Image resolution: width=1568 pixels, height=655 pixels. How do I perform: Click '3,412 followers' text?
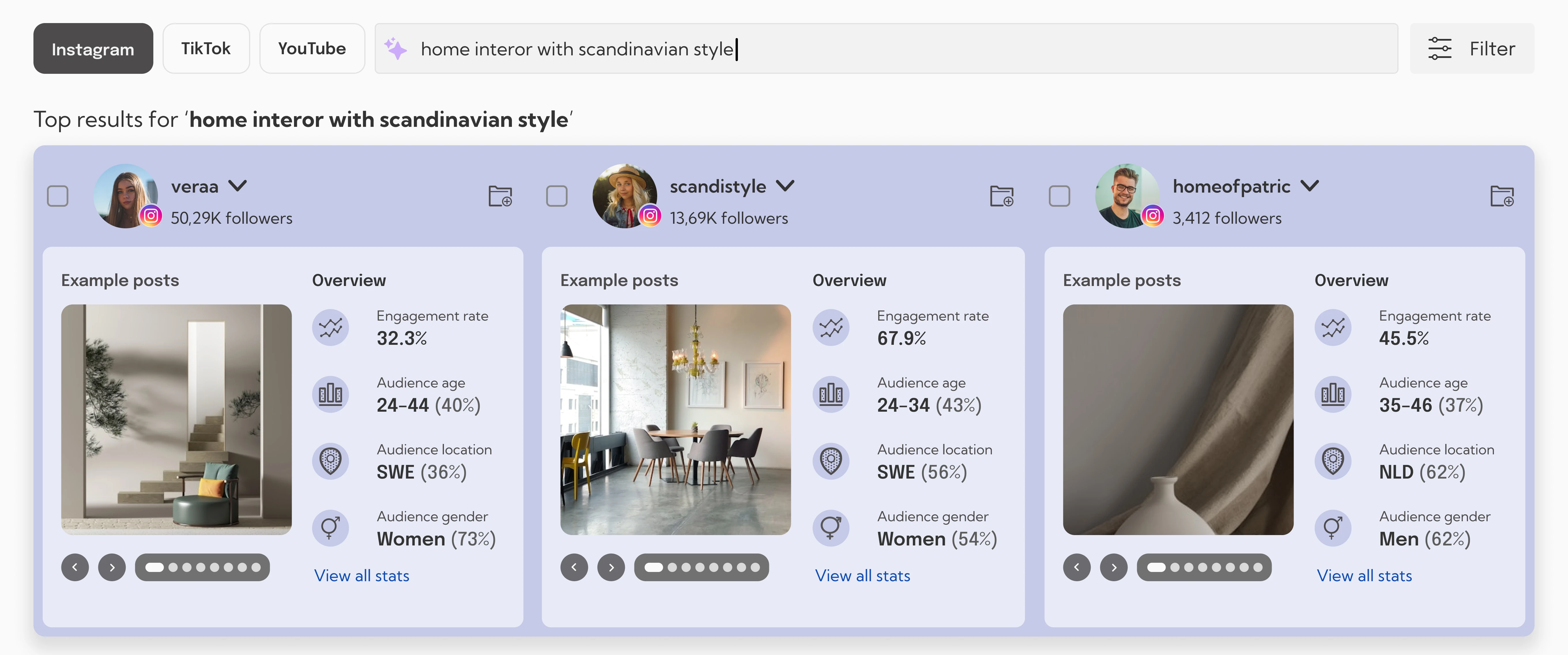tap(1227, 218)
